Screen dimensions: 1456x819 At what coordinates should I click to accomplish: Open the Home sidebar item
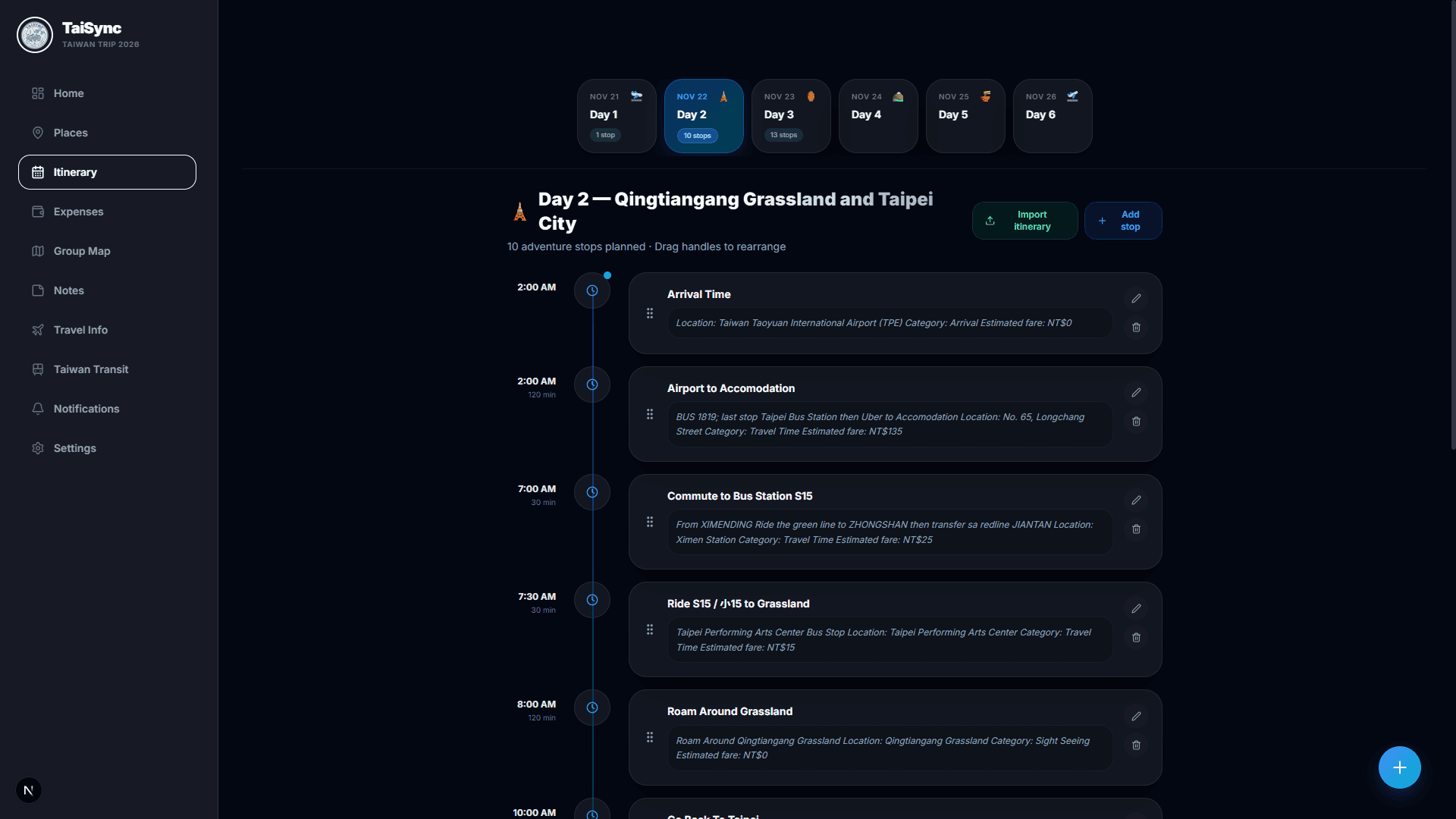coord(107,93)
